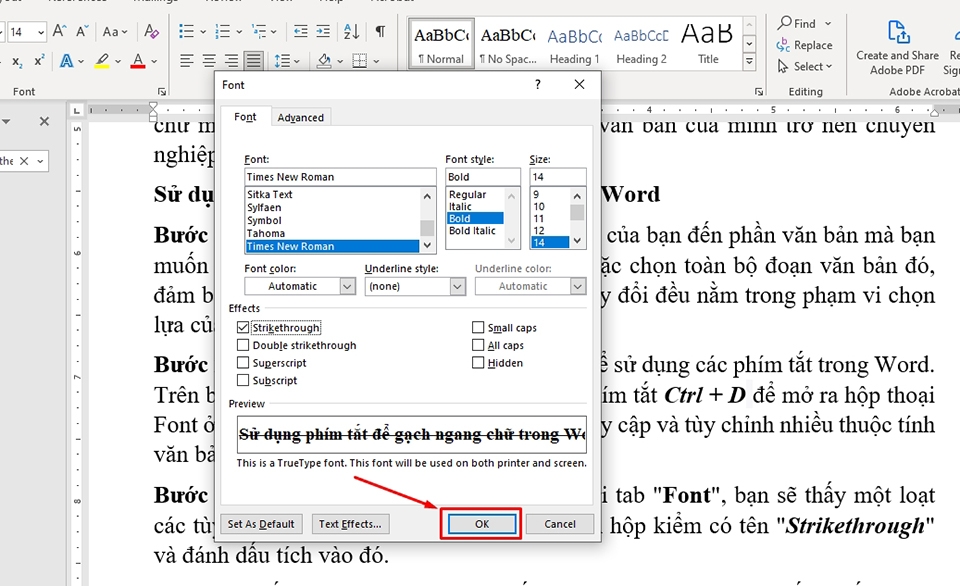Select the Heading 2 style
960x586 pixels.
click(641, 43)
